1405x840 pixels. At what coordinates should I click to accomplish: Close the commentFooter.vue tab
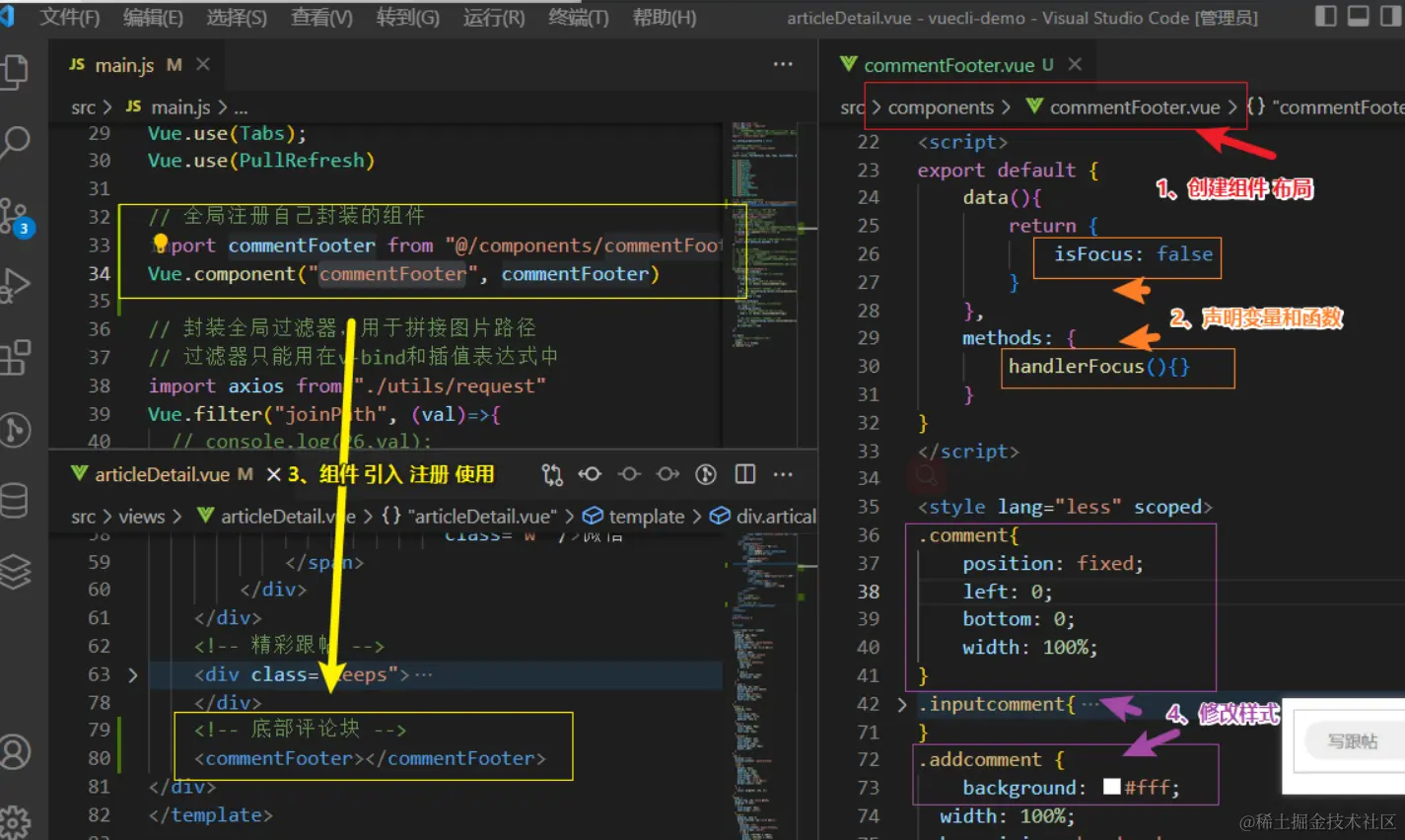point(1075,64)
